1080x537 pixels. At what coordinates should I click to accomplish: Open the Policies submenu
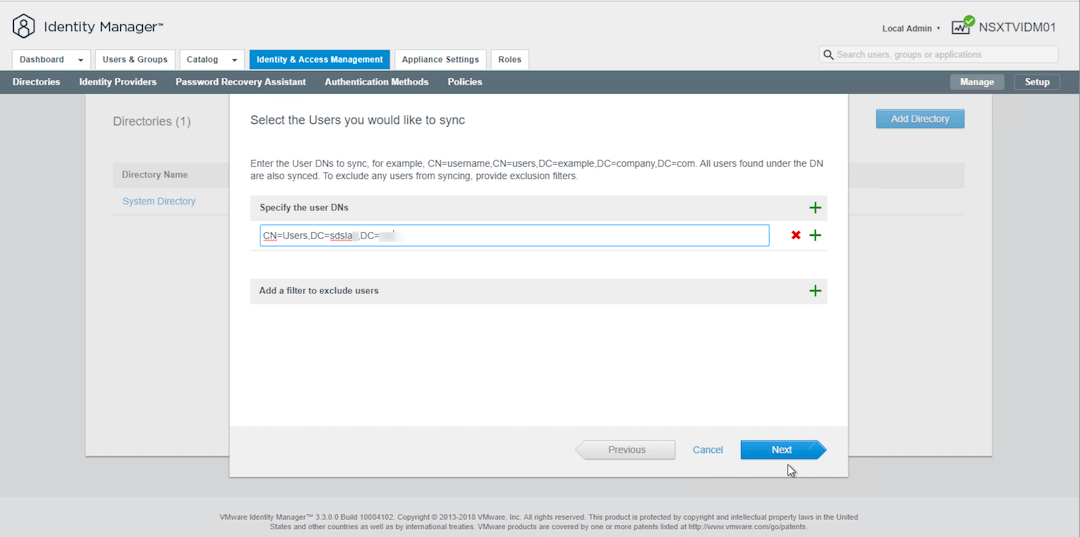pyautogui.click(x=465, y=82)
